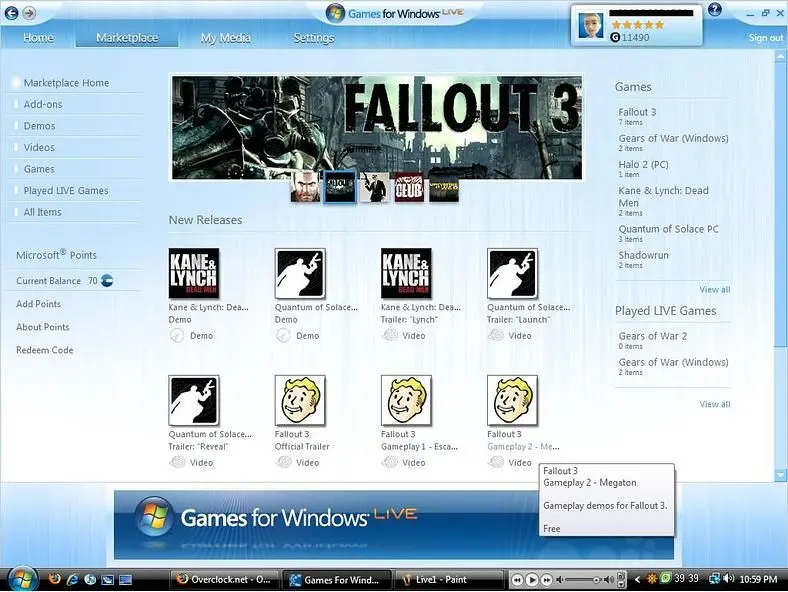The width and height of the screenshot is (788, 592).
Task: Open Halo 2 (PC) in Games list
Action: (643, 164)
